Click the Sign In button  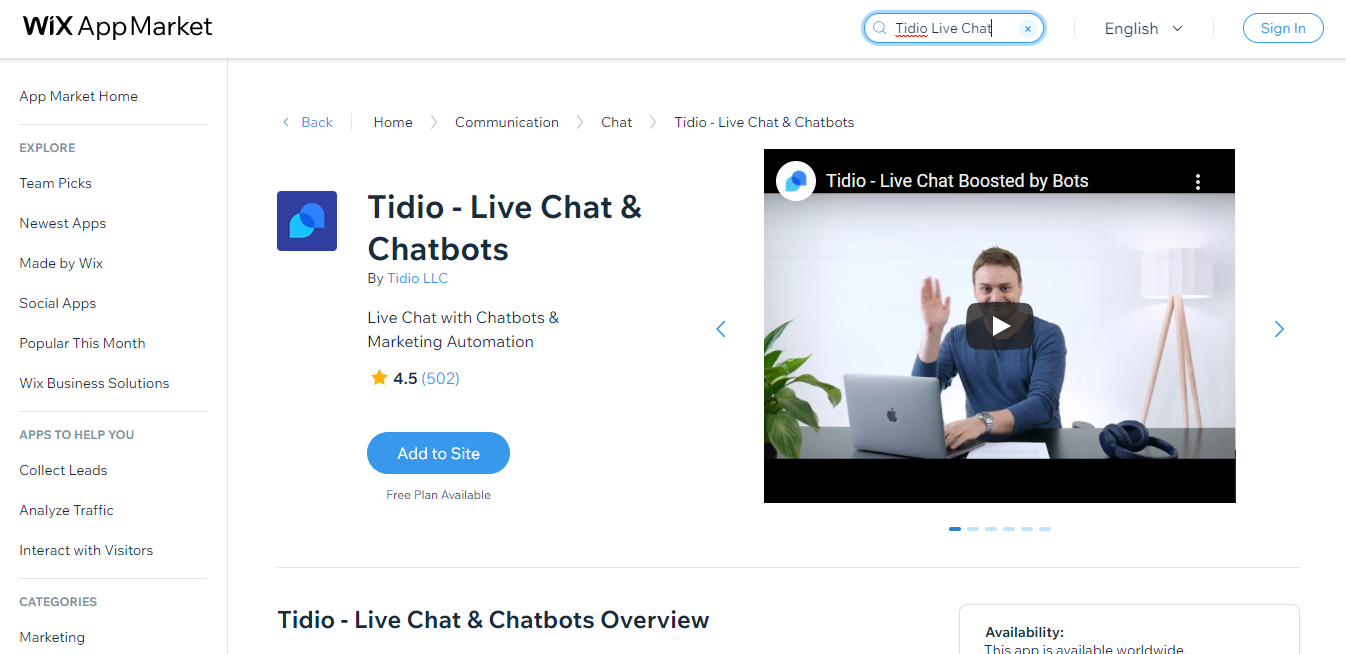pyautogui.click(x=1283, y=28)
